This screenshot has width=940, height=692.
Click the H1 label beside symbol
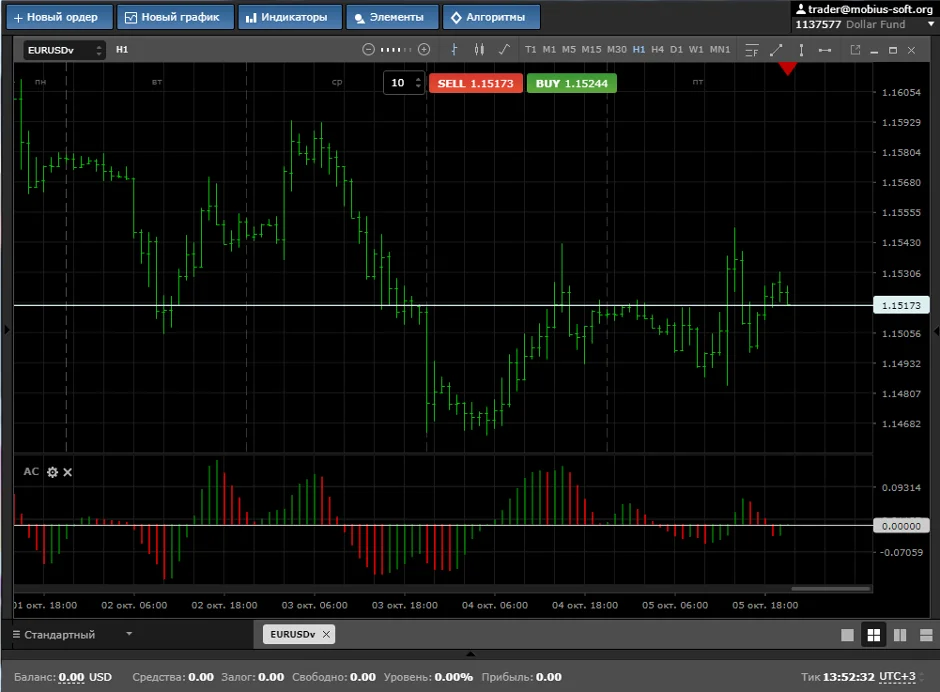tap(122, 50)
